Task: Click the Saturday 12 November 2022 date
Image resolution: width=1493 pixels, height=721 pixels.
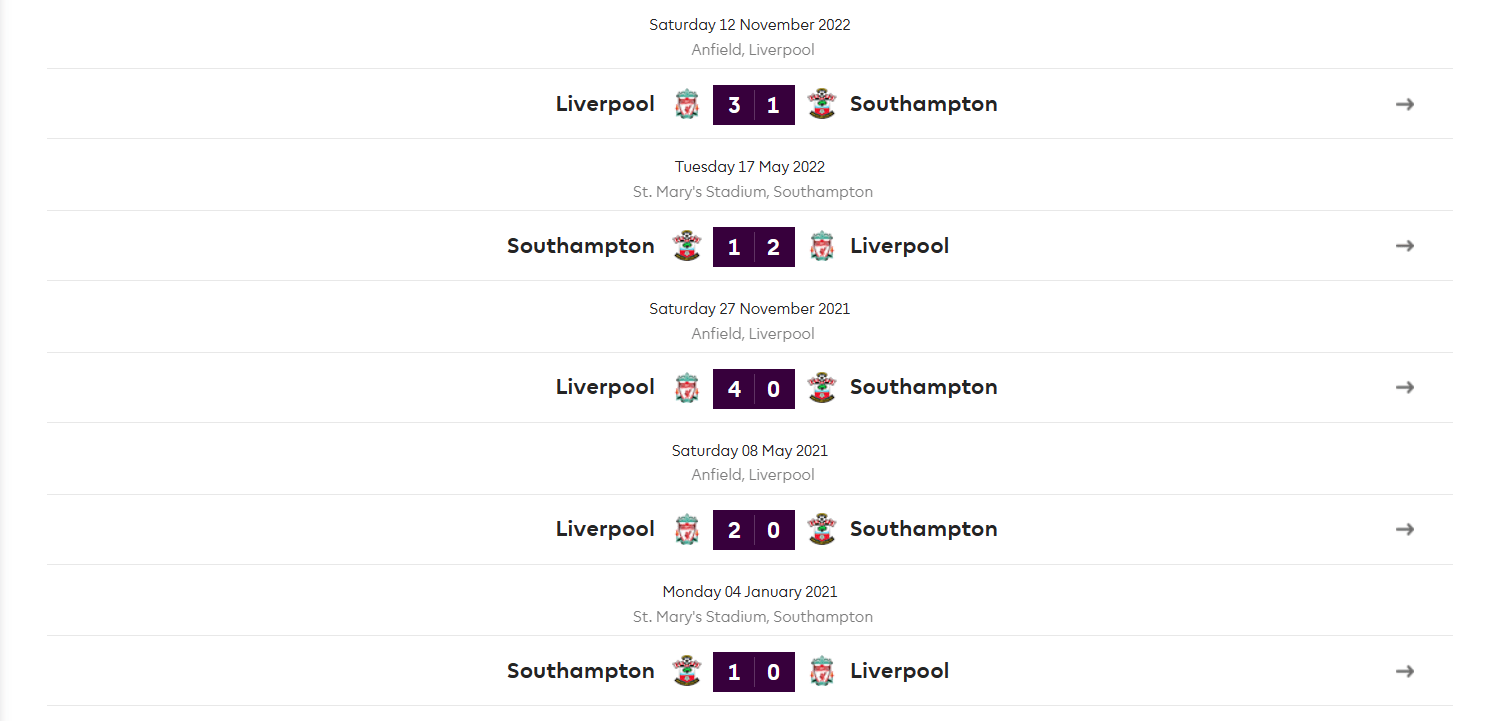Action: pyautogui.click(x=750, y=25)
